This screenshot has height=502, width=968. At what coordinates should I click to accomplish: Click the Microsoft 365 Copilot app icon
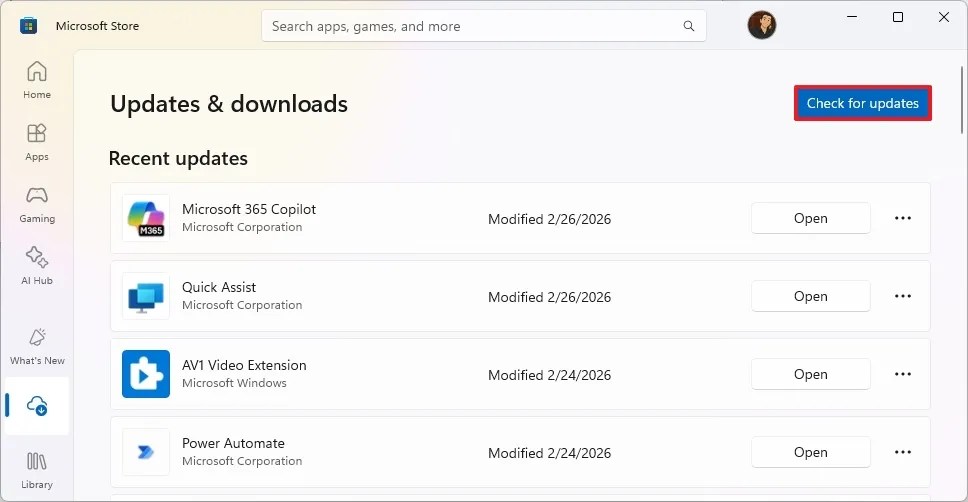tap(146, 218)
